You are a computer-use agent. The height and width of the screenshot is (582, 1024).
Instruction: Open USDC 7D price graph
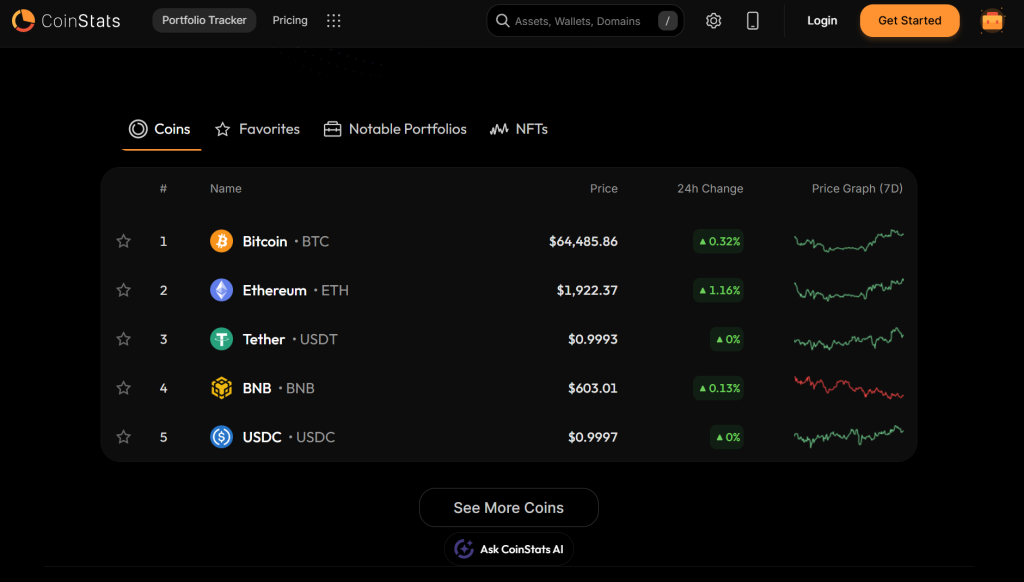point(849,436)
